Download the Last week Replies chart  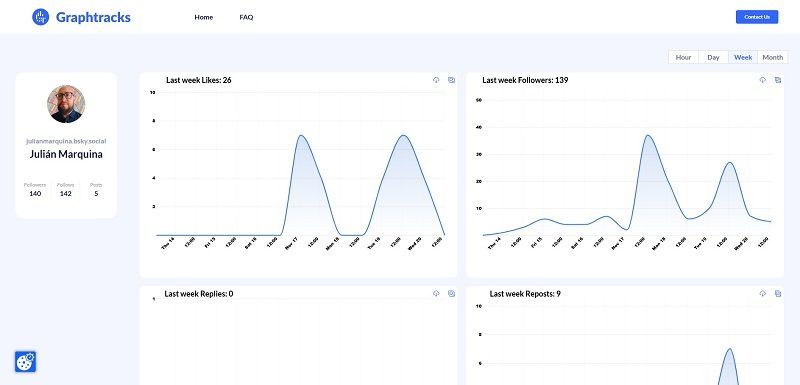tap(436, 293)
